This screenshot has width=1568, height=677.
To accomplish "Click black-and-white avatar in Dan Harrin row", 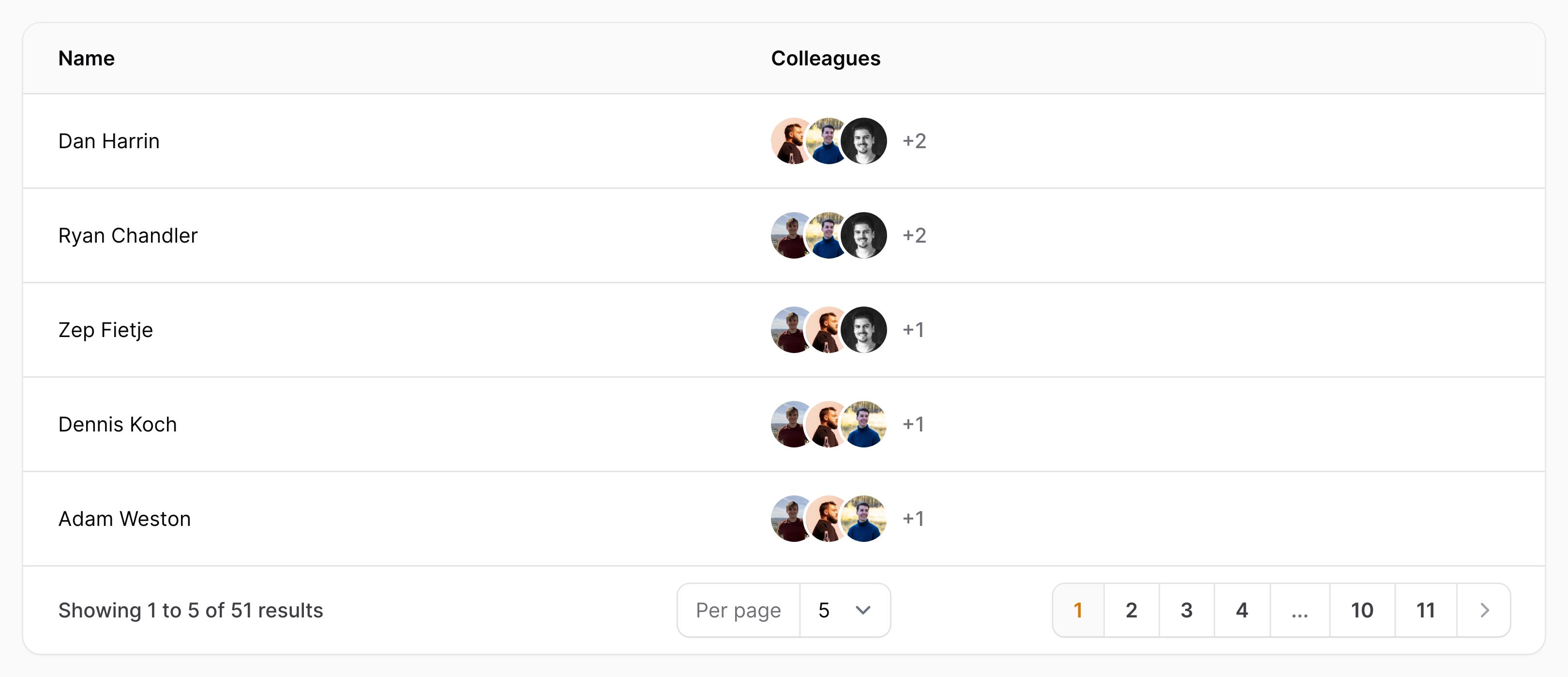I will click(x=864, y=141).
